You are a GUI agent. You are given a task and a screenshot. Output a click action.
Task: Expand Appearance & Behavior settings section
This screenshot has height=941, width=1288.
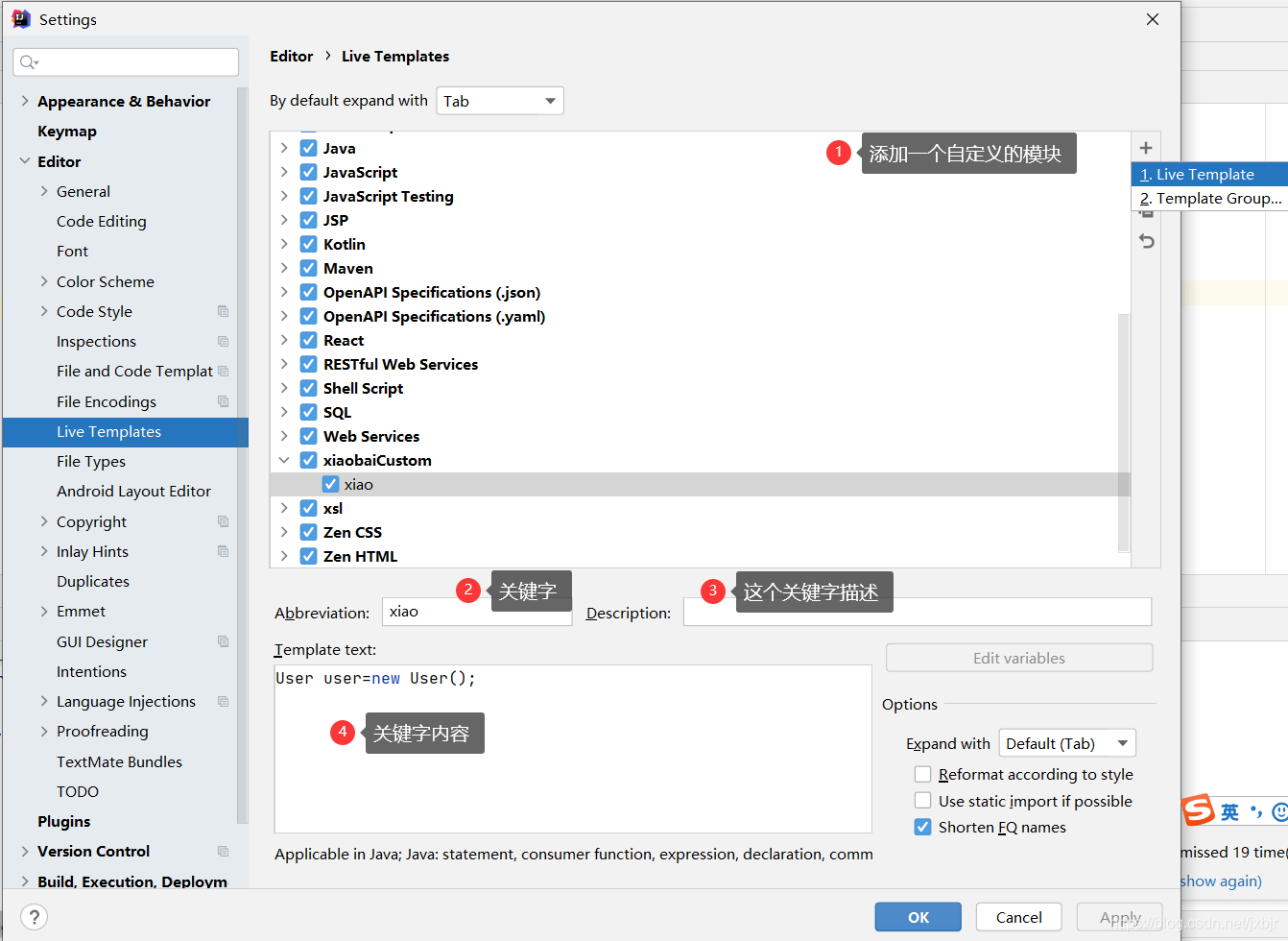pos(25,101)
